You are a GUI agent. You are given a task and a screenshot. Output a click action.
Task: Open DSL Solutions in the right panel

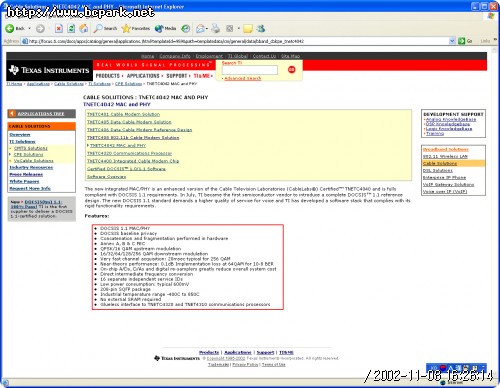coord(438,170)
